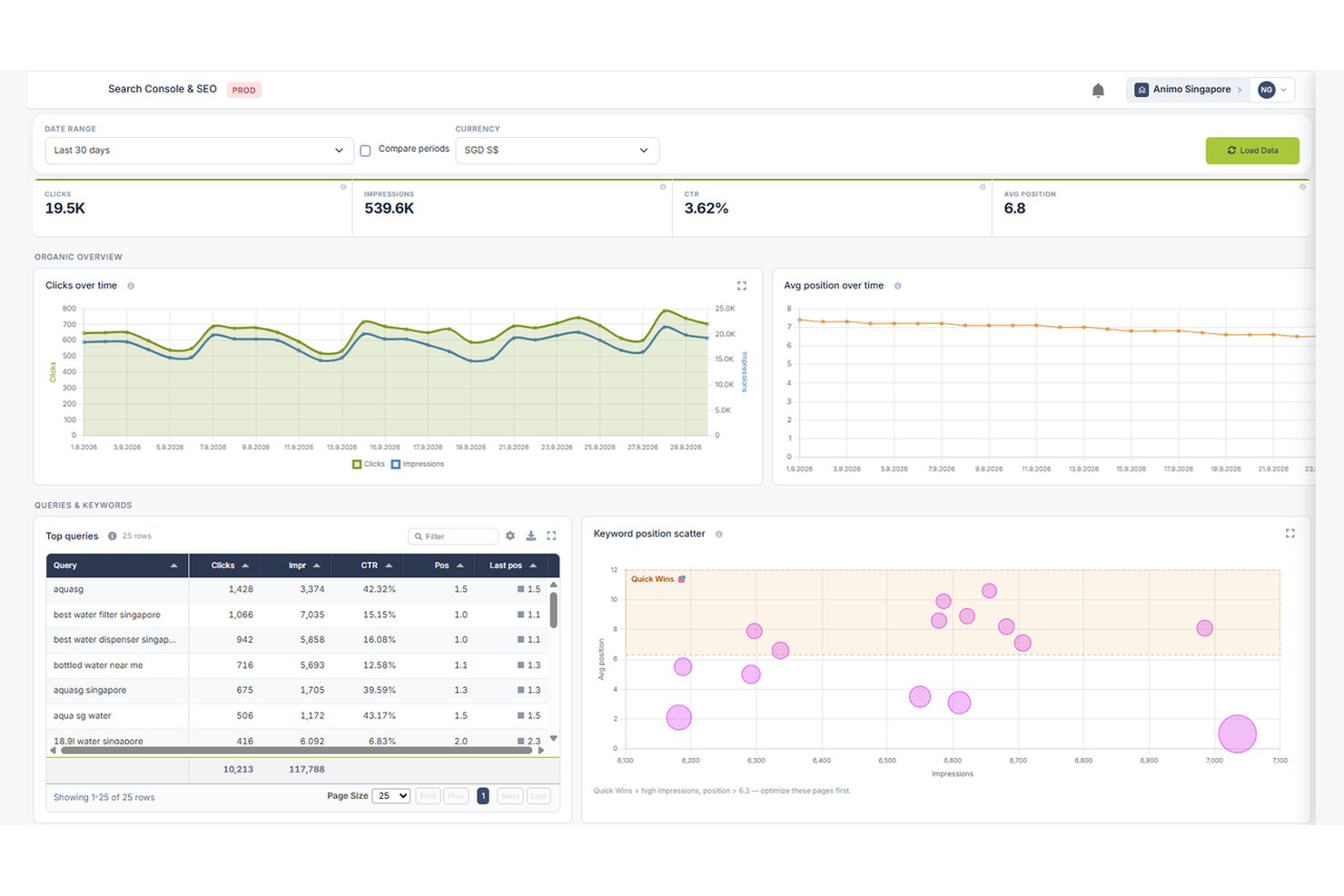The image size is (1344, 896).
Task: Toggle Clicks series in chart legend
Action: point(368,464)
